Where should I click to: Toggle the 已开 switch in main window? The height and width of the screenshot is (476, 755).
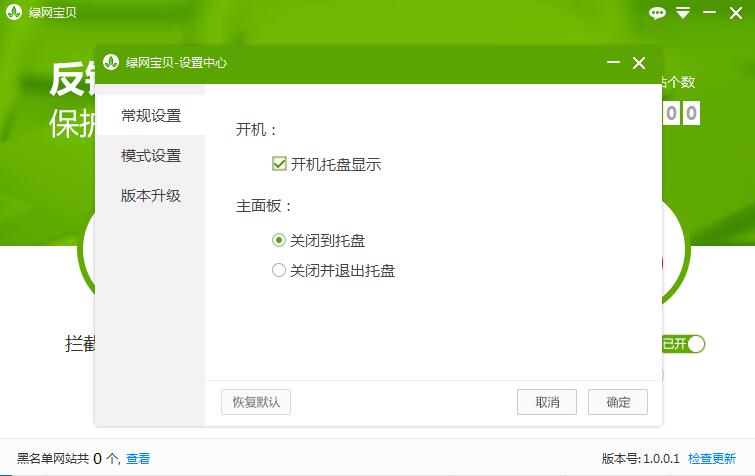(x=684, y=344)
